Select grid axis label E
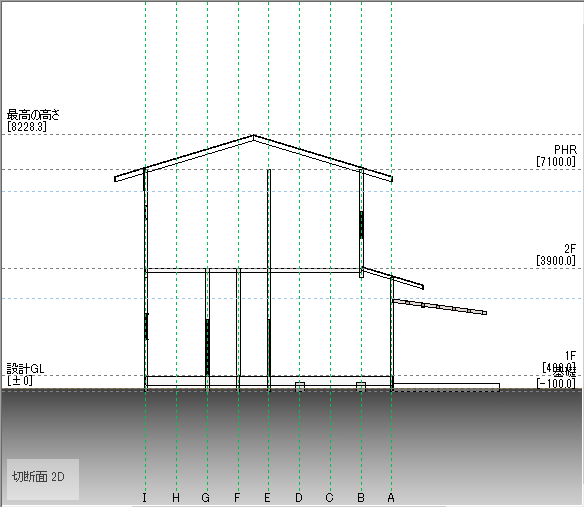The height and width of the screenshot is (507, 584). 267,498
